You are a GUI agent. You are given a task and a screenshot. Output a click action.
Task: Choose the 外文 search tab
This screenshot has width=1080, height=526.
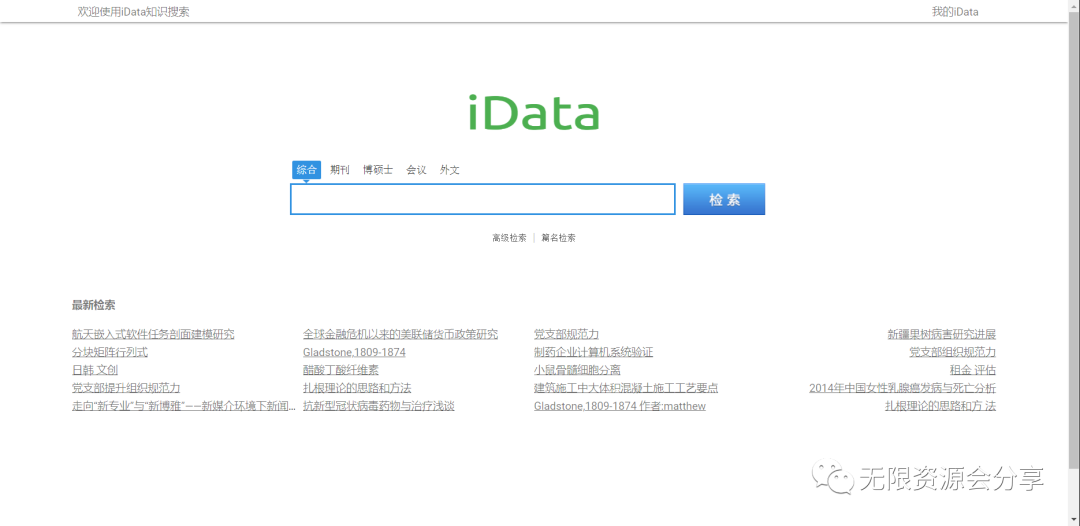coord(450,170)
